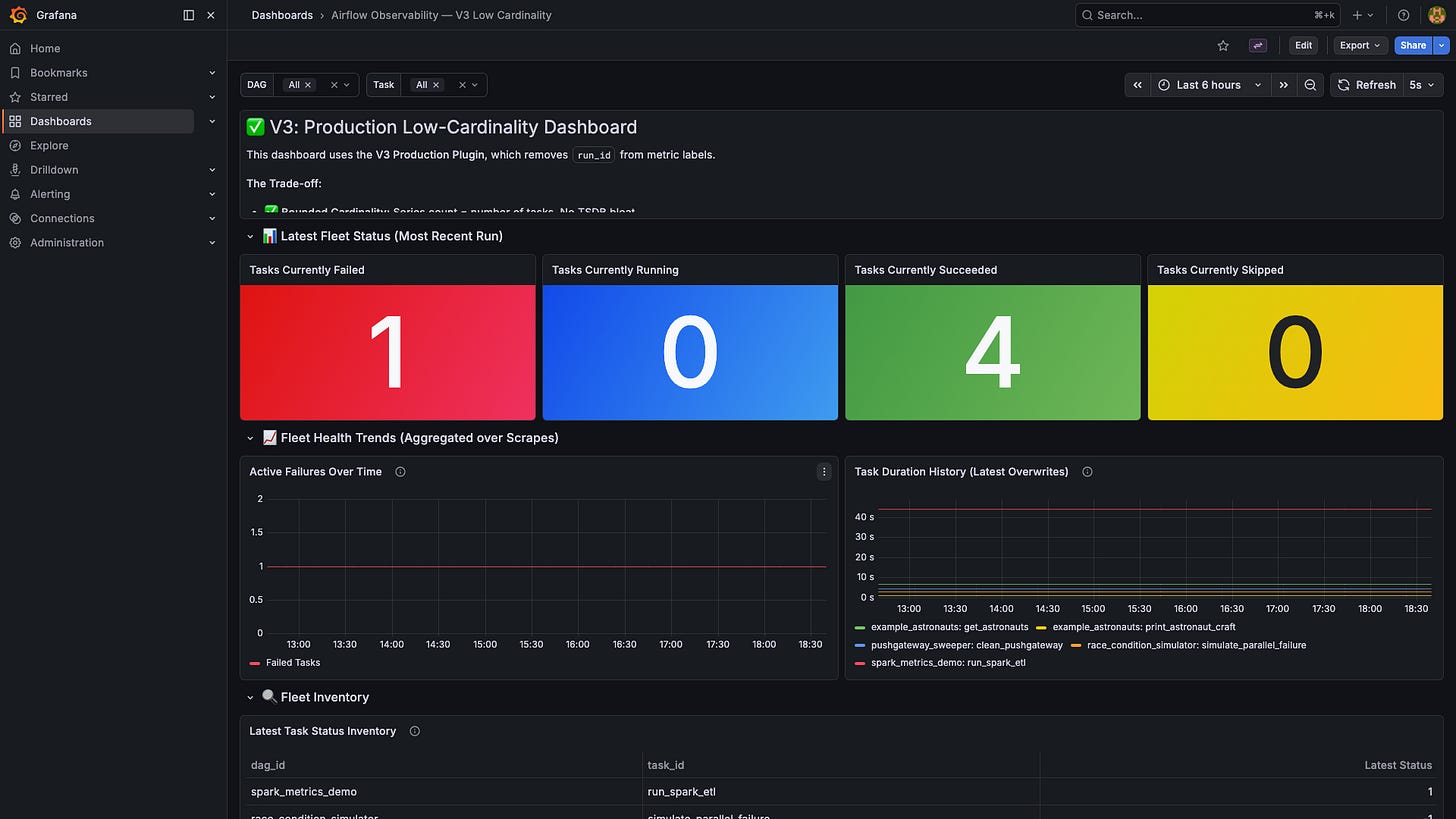
Task: Click the Tasks Currently Running panel
Action: (690, 338)
